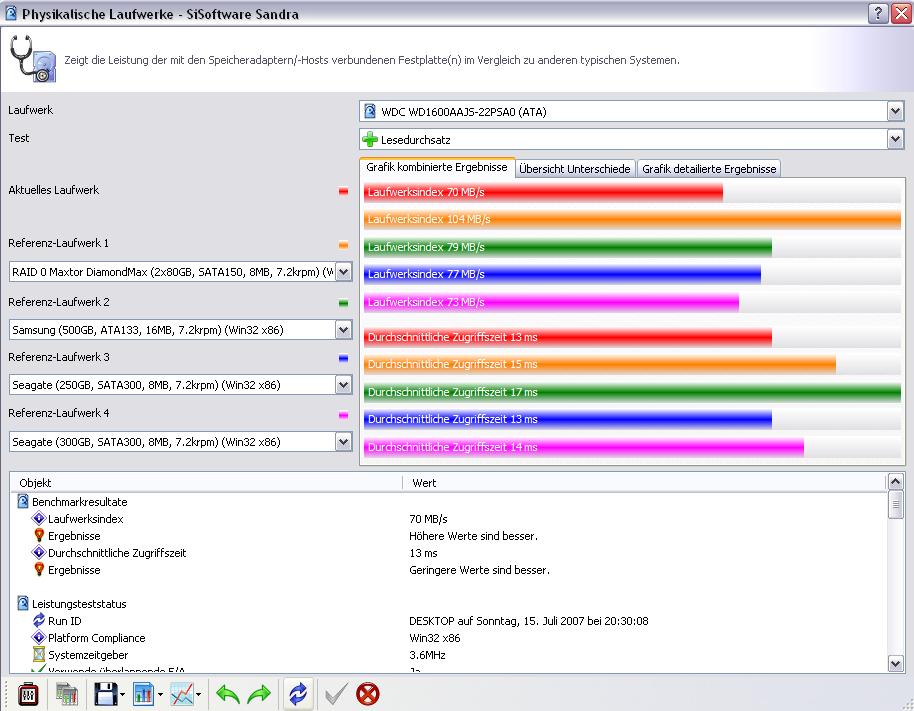Open the Laufwerk drive selection dropdown
Screen dimensions: 914x711
click(895, 111)
